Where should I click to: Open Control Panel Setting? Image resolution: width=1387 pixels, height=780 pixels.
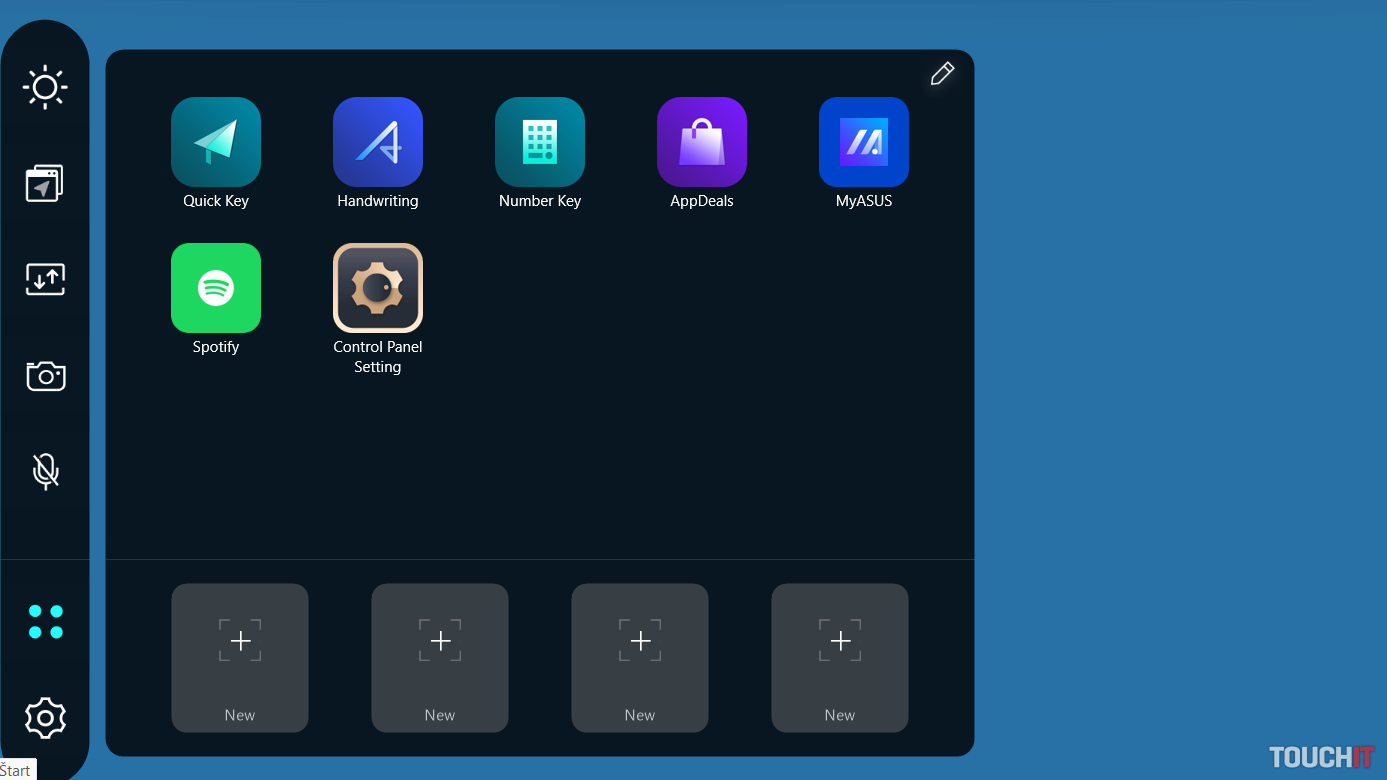[x=378, y=288]
